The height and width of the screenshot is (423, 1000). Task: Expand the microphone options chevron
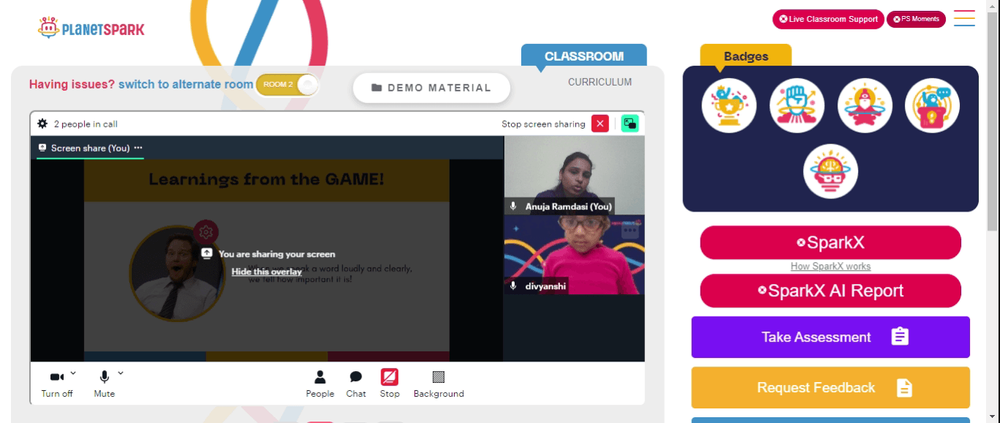point(121,373)
